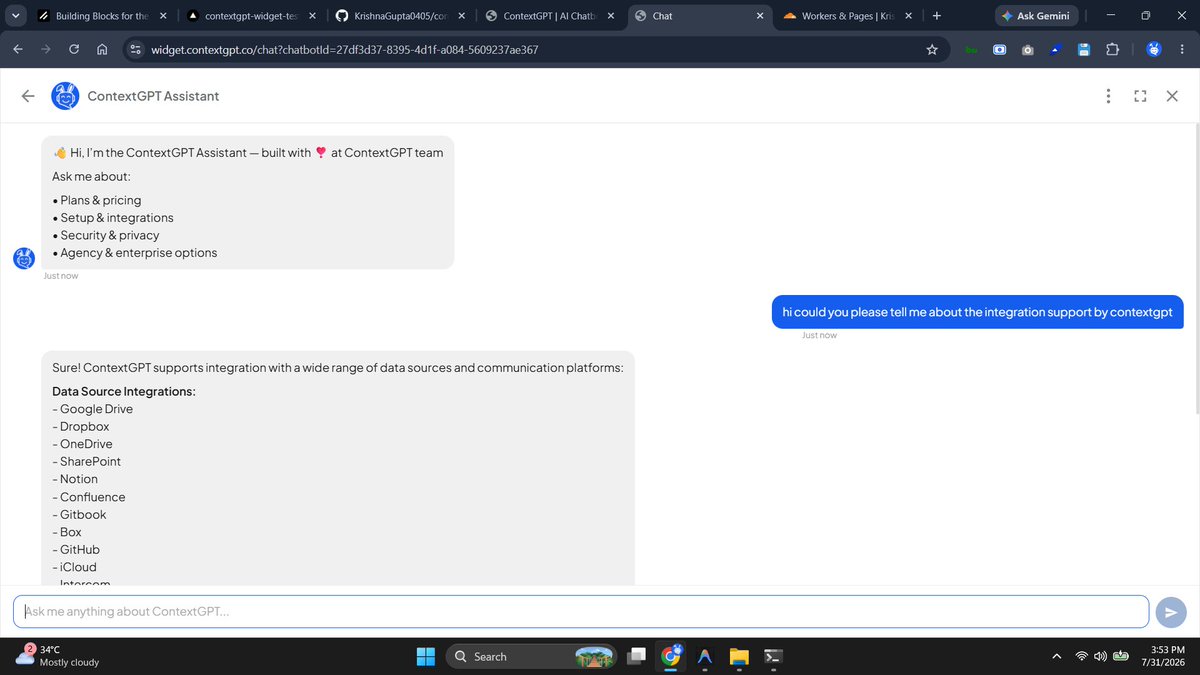The image size is (1200, 675).
Task: Click 'Agency & enterprise options' bullet text
Action: pos(139,253)
